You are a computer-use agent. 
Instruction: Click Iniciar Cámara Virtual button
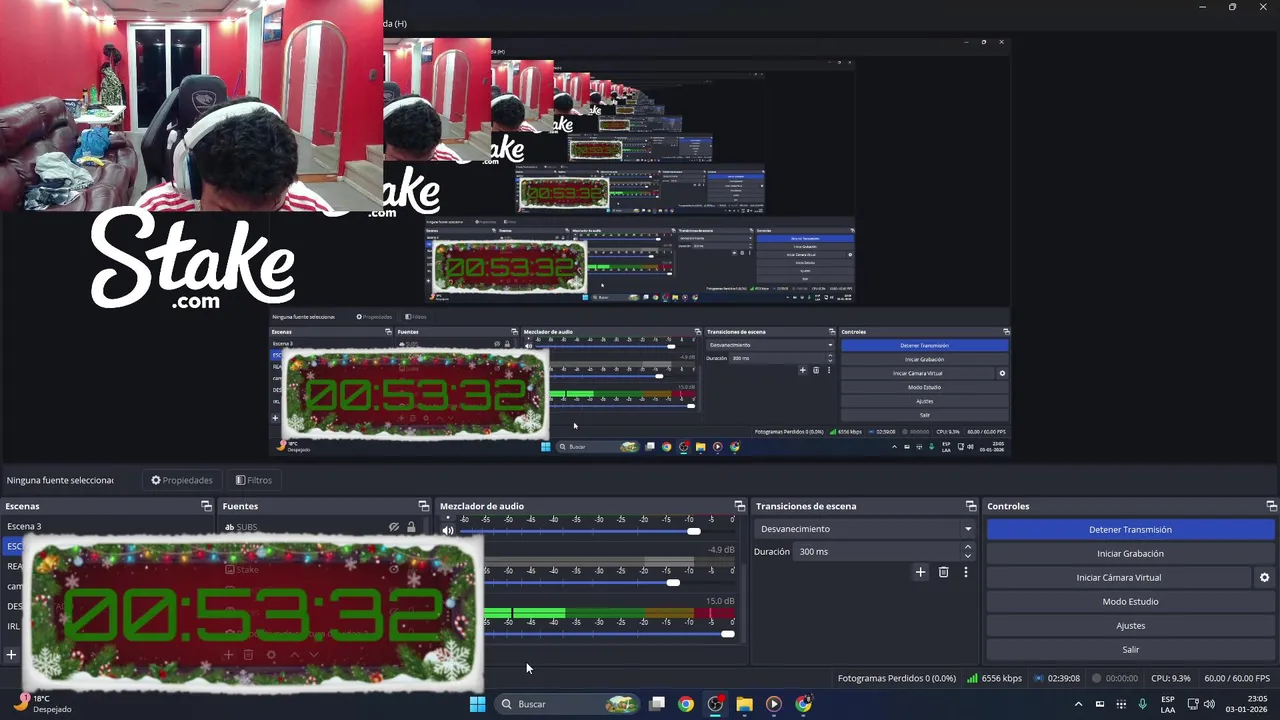pos(1118,577)
